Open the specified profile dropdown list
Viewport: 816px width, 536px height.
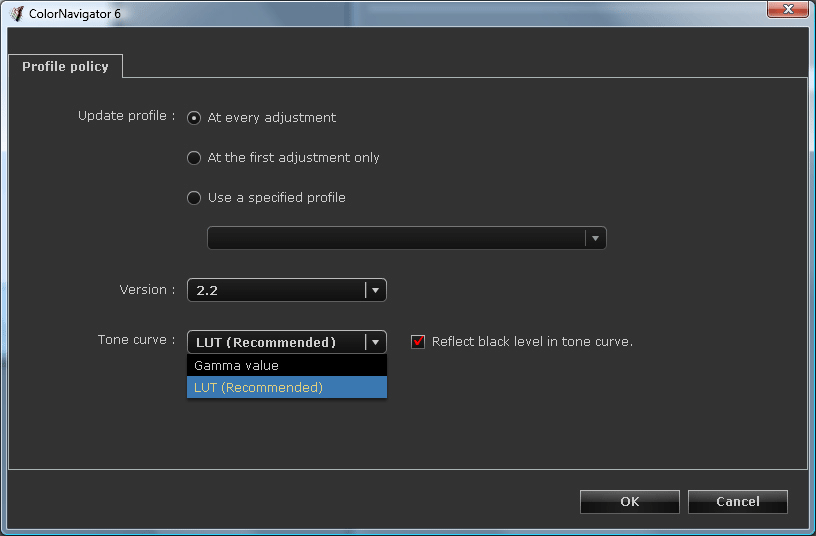click(406, 238)
